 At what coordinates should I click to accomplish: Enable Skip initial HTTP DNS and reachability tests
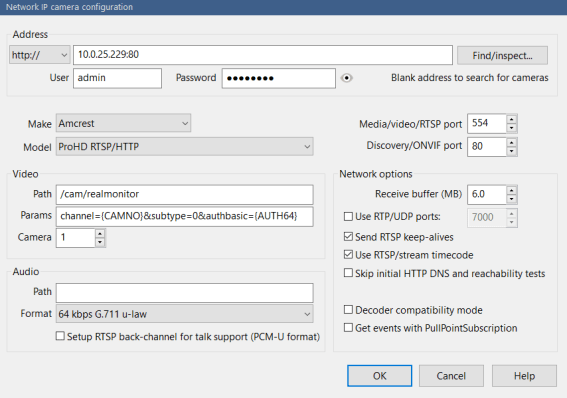pos(348,273)
